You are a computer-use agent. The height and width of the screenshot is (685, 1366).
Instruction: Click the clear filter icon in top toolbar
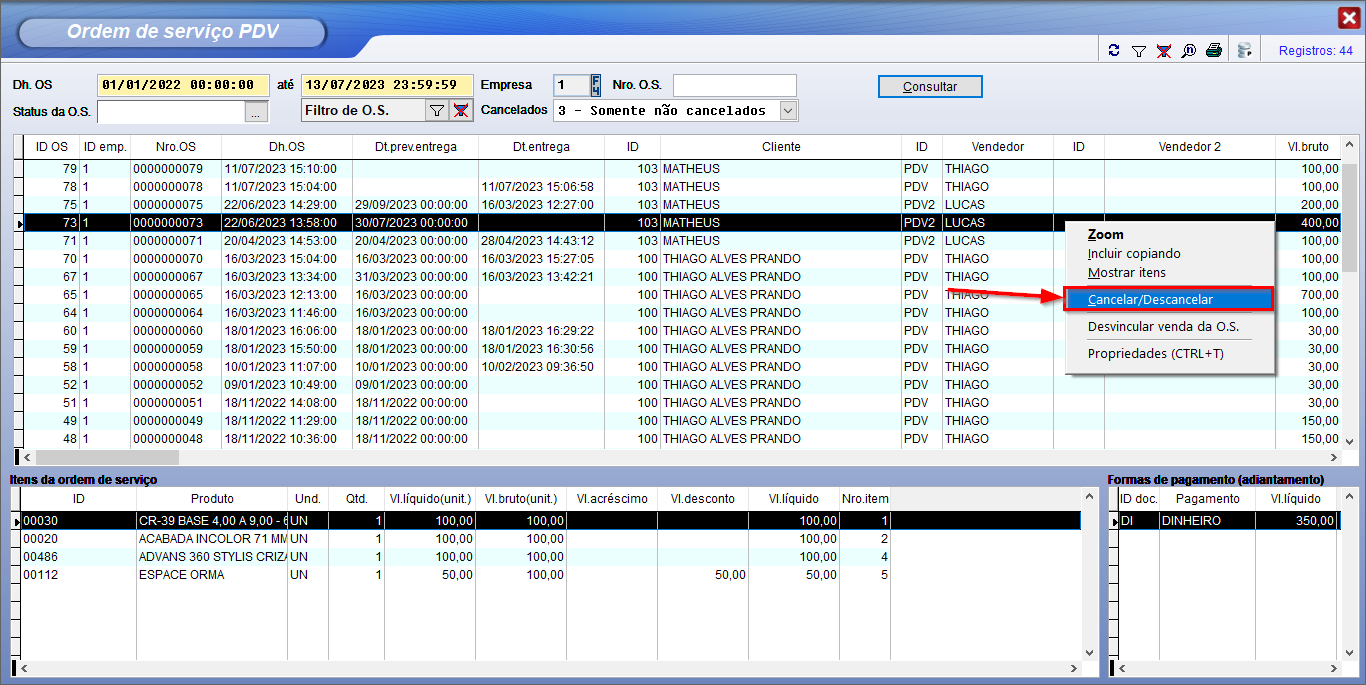coord(1163,51)
